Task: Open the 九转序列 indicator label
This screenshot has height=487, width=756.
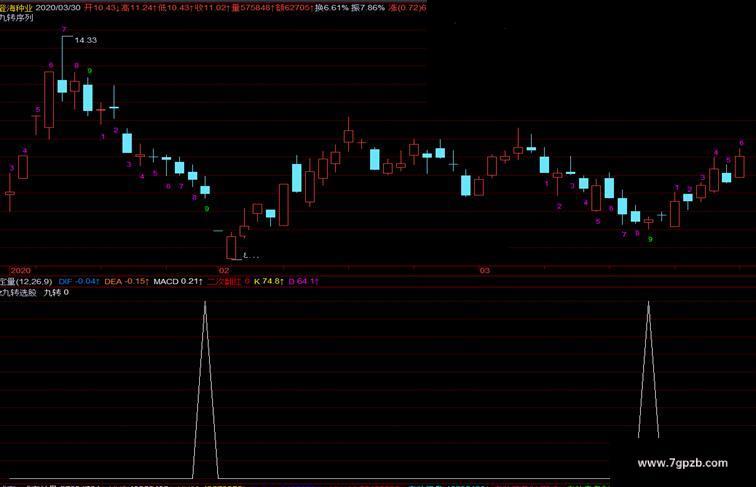Action: click(16, 18)
